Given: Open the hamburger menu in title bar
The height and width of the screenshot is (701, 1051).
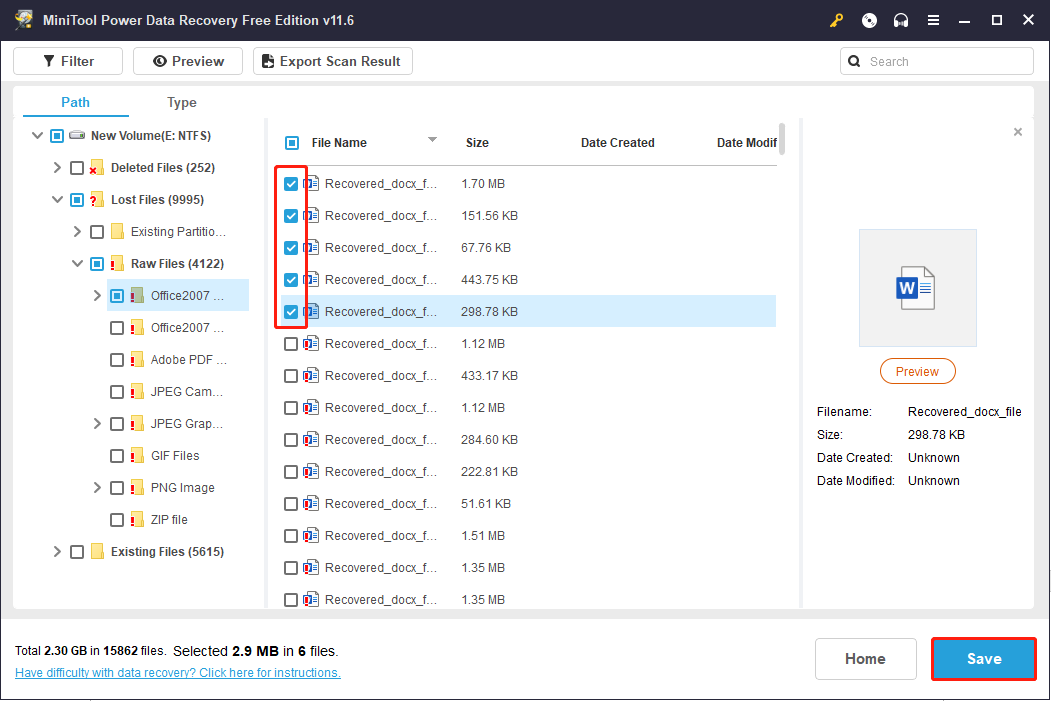Looking at the screenshot, I should pos(933,20).
